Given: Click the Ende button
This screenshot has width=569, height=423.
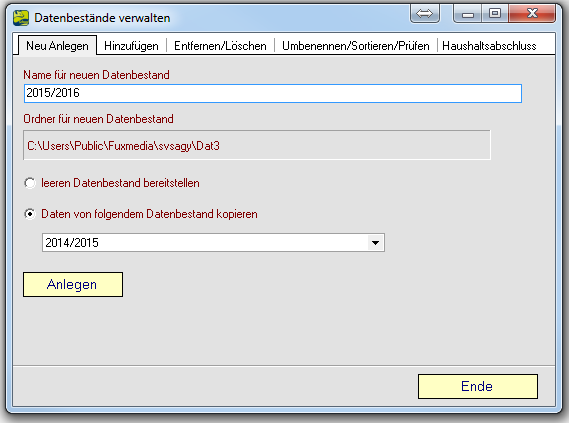Looking at the screenshot, I should 478,386.
